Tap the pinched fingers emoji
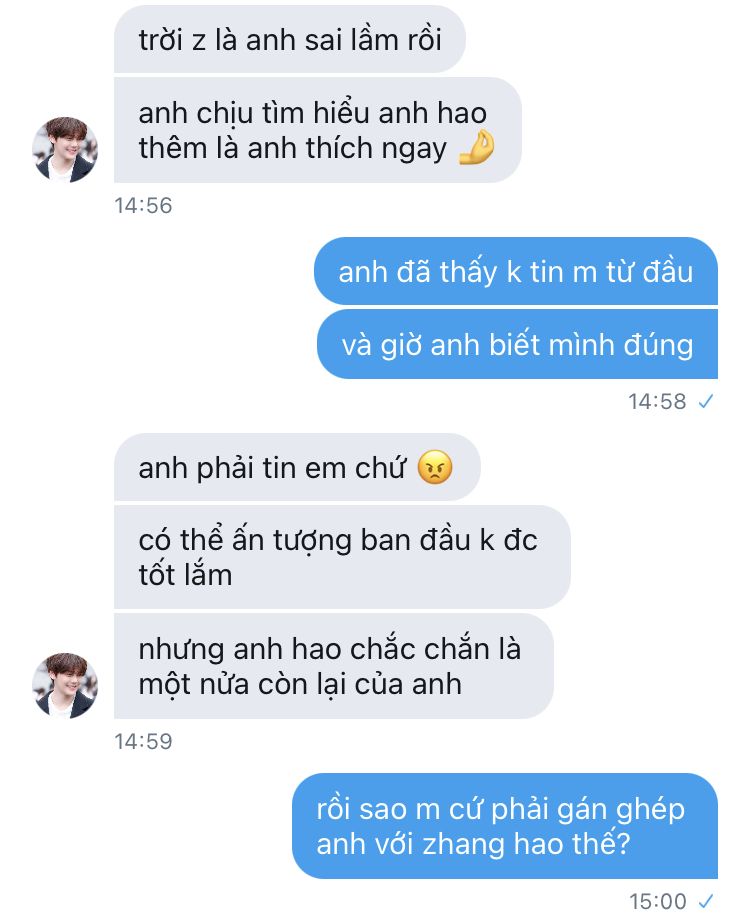 coord(477,147)
